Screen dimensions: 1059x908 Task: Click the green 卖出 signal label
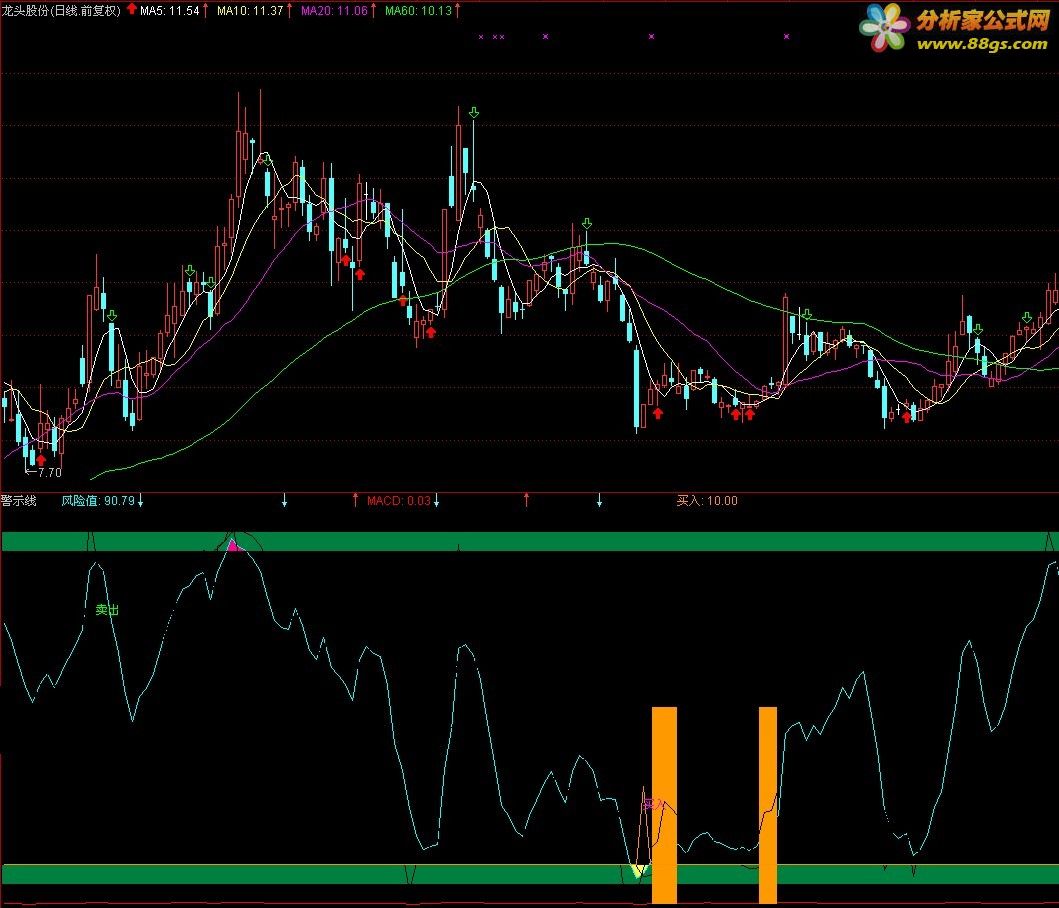coord(107,610)
